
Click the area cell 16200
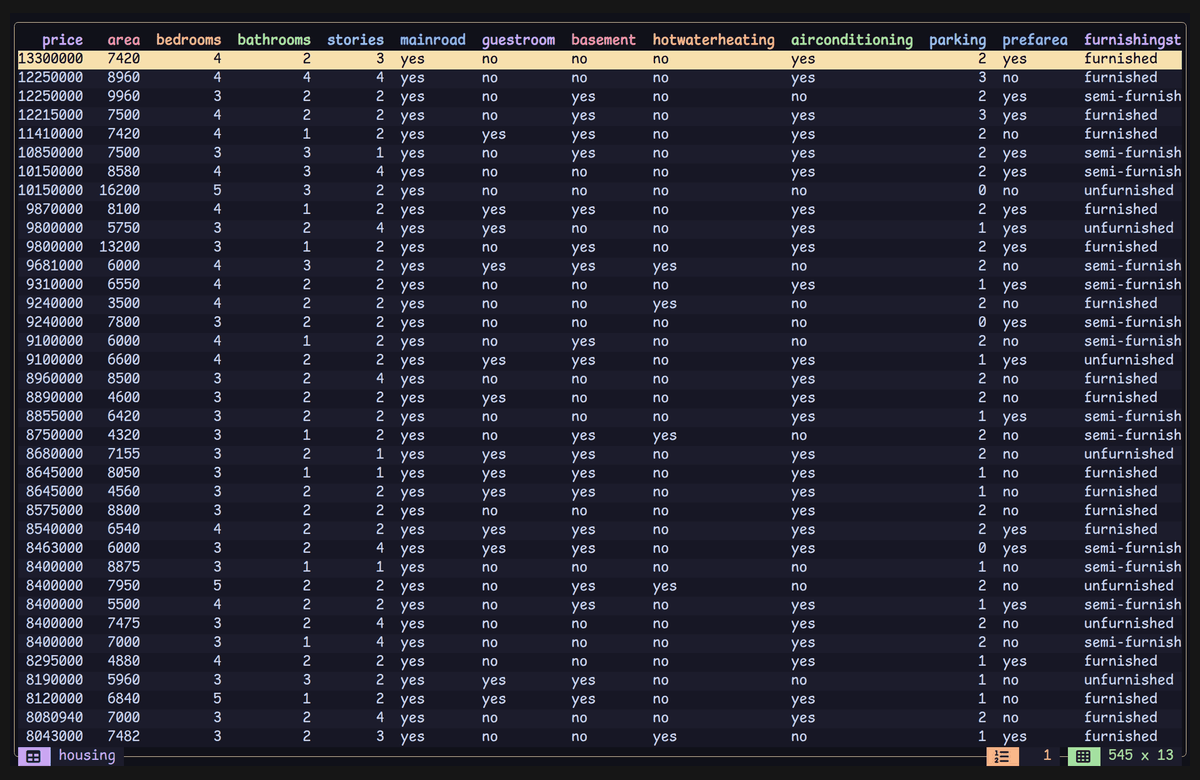click(120, 190)
